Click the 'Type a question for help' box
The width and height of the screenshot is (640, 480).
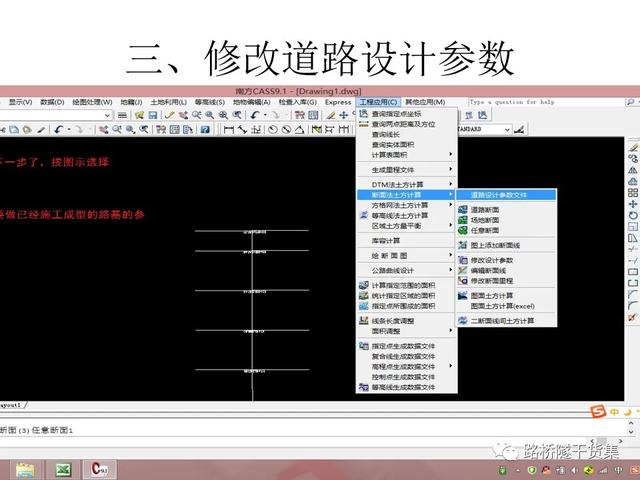(x=545, y=102)
